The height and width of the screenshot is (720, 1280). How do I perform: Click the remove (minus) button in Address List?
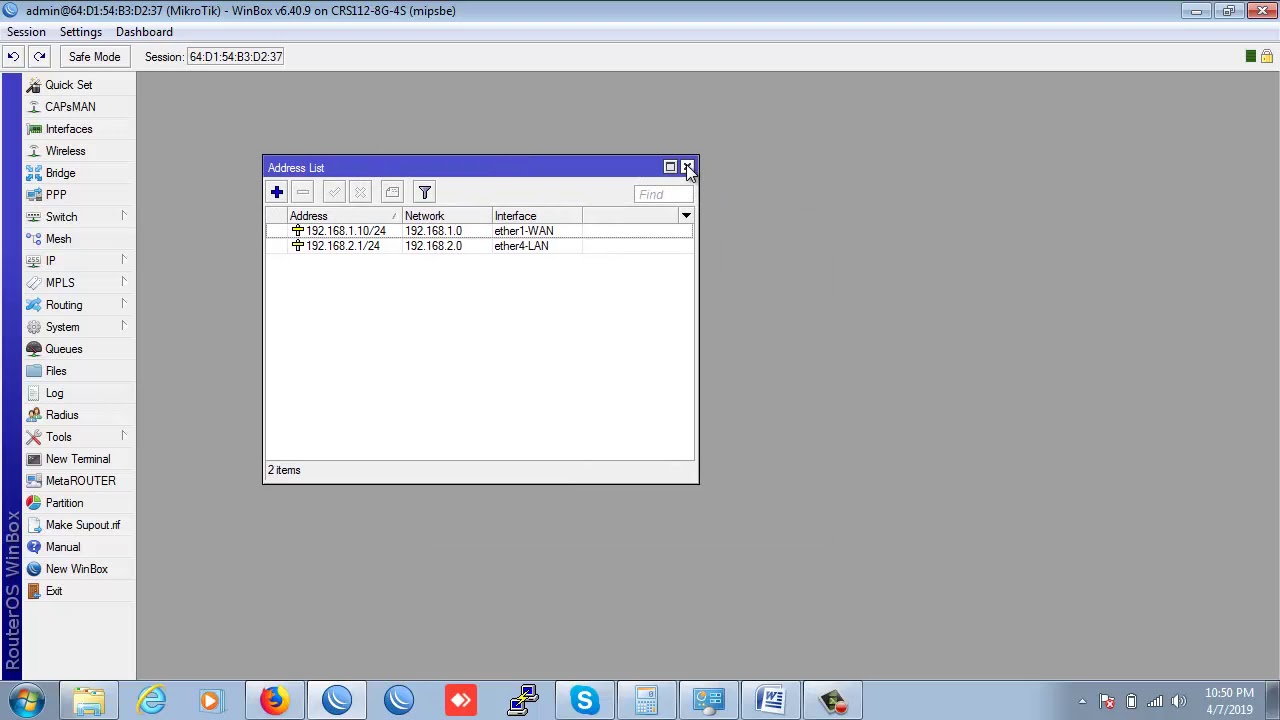click(x=303, y=192)
